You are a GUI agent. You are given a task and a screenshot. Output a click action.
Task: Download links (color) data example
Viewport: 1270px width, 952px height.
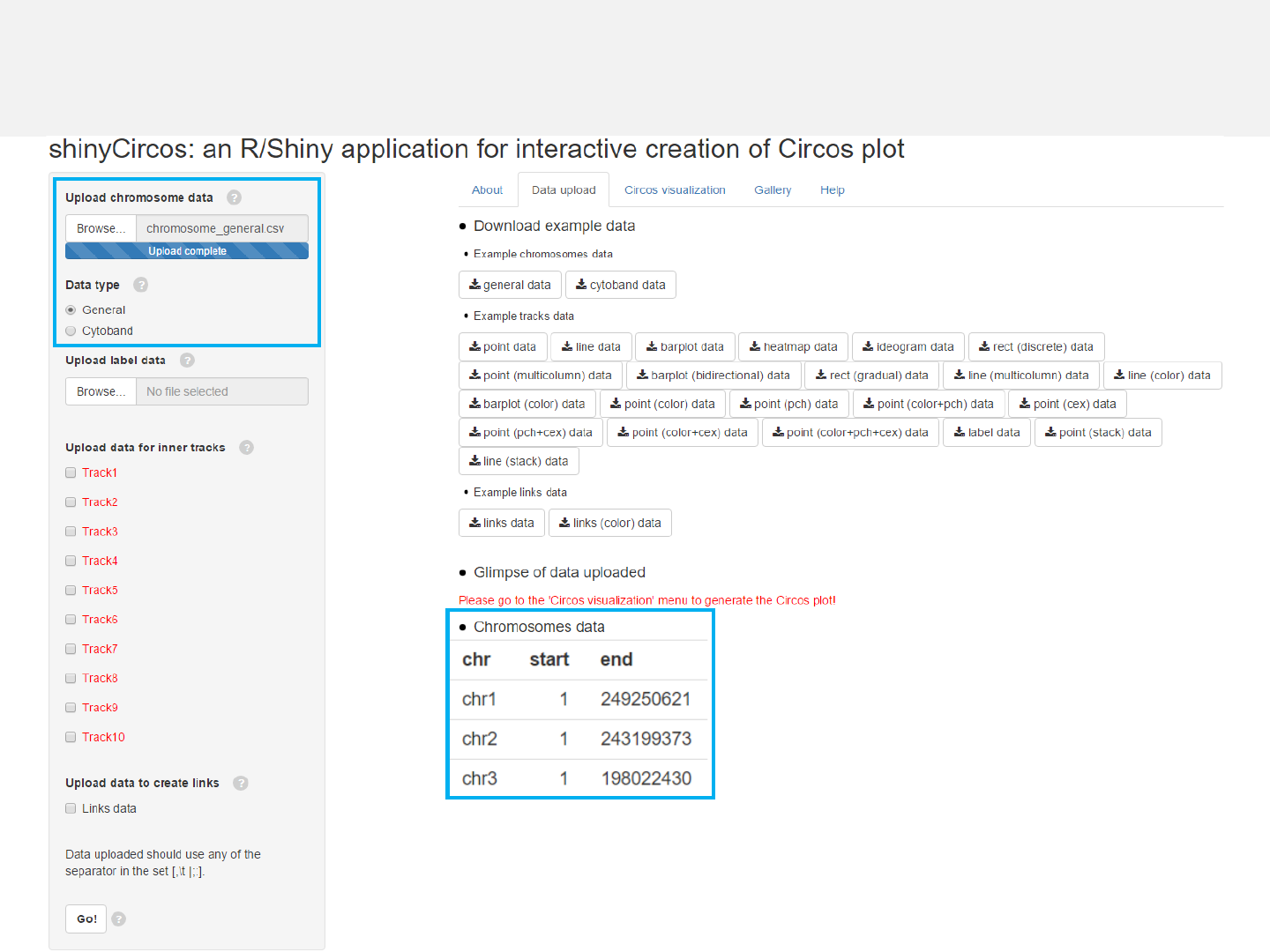click(x=610, y=523)
